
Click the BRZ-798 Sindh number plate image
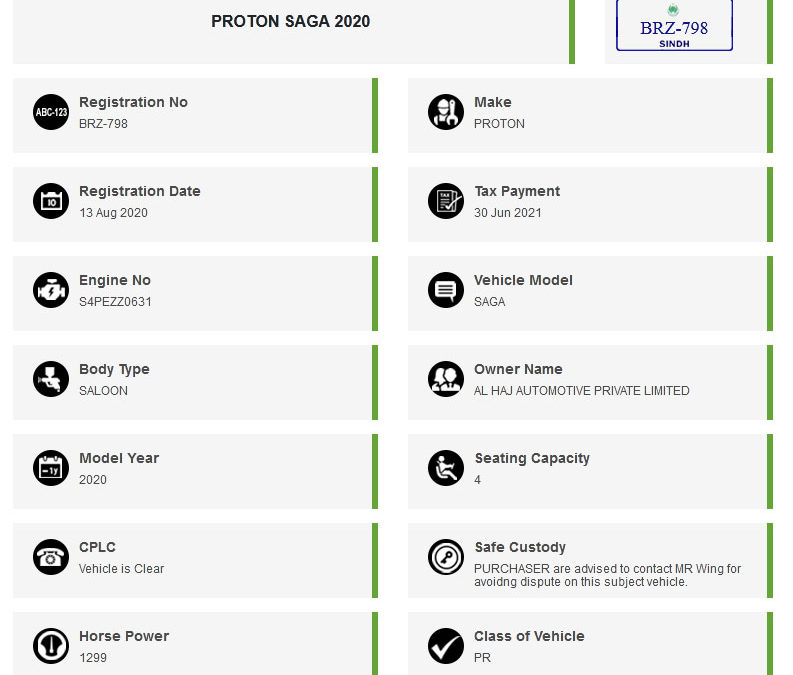coord(674,25)
